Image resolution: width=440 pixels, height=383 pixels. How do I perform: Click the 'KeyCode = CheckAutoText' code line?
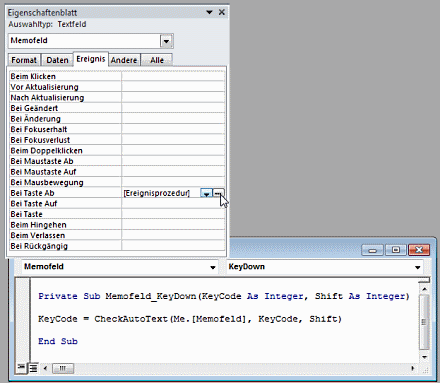coord(190,319)
